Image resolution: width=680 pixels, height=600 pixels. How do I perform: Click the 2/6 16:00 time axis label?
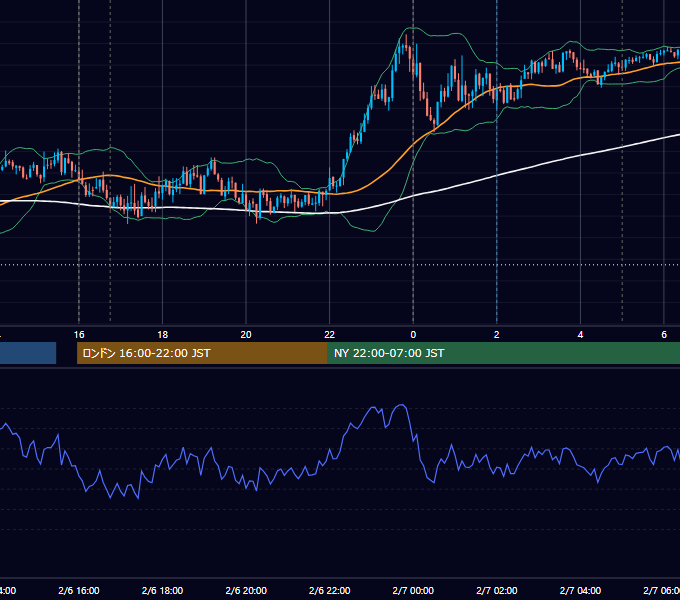(x=79, y=590)
